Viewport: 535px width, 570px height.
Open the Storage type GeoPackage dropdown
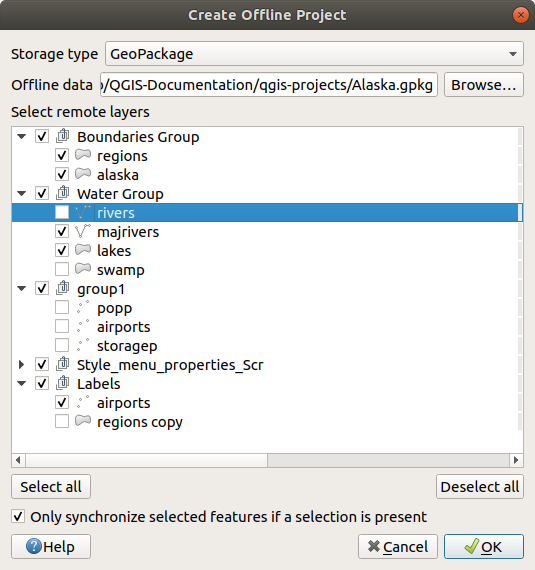pos(314,54)
